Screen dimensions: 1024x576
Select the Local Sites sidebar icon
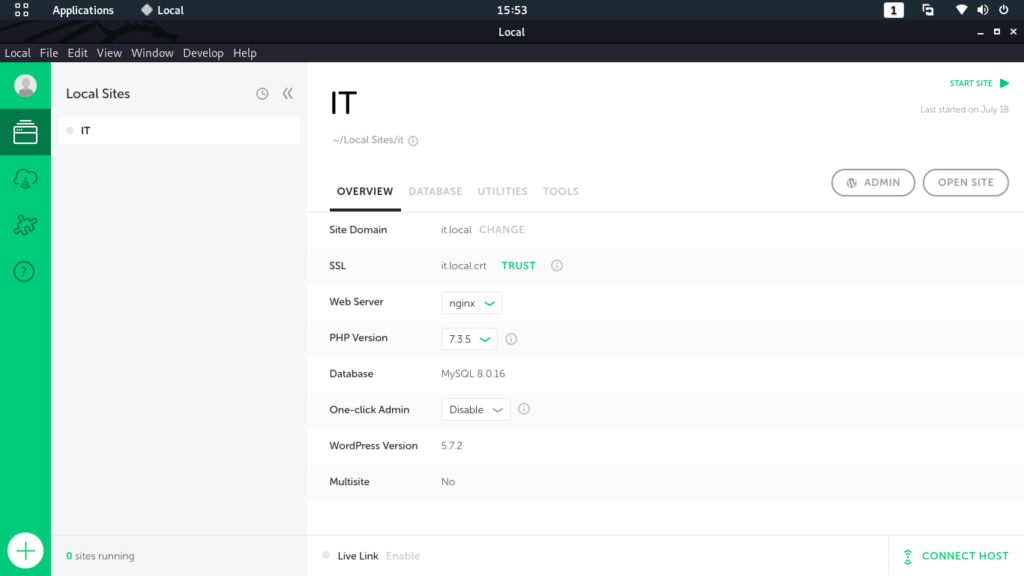click(25, 132)
